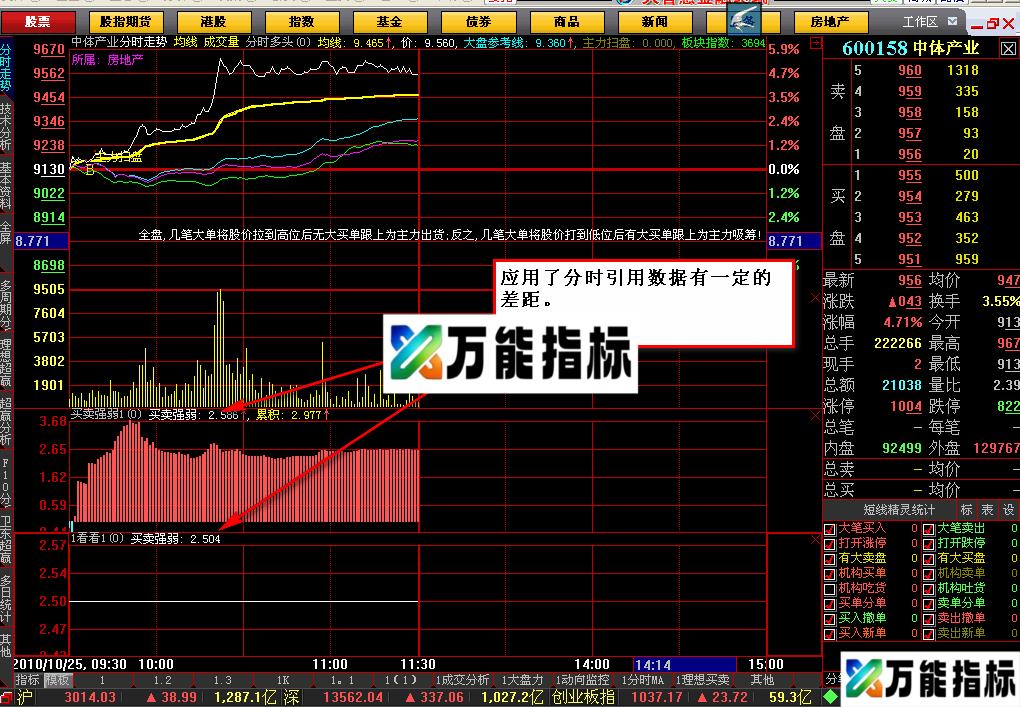Screen dimensions: 1020x707
Task: Open settings via the 设 icon
Action: pyautogui.click(x=1007, y=510)
